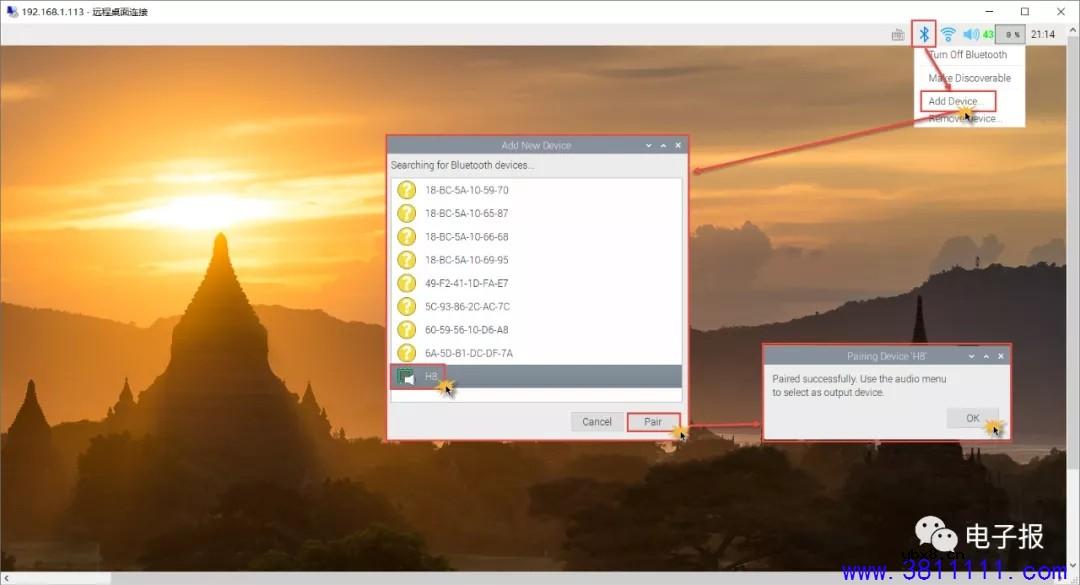Cancel the Add New Device dialog
Viewport: 1080px width, 585px height.
597,422
